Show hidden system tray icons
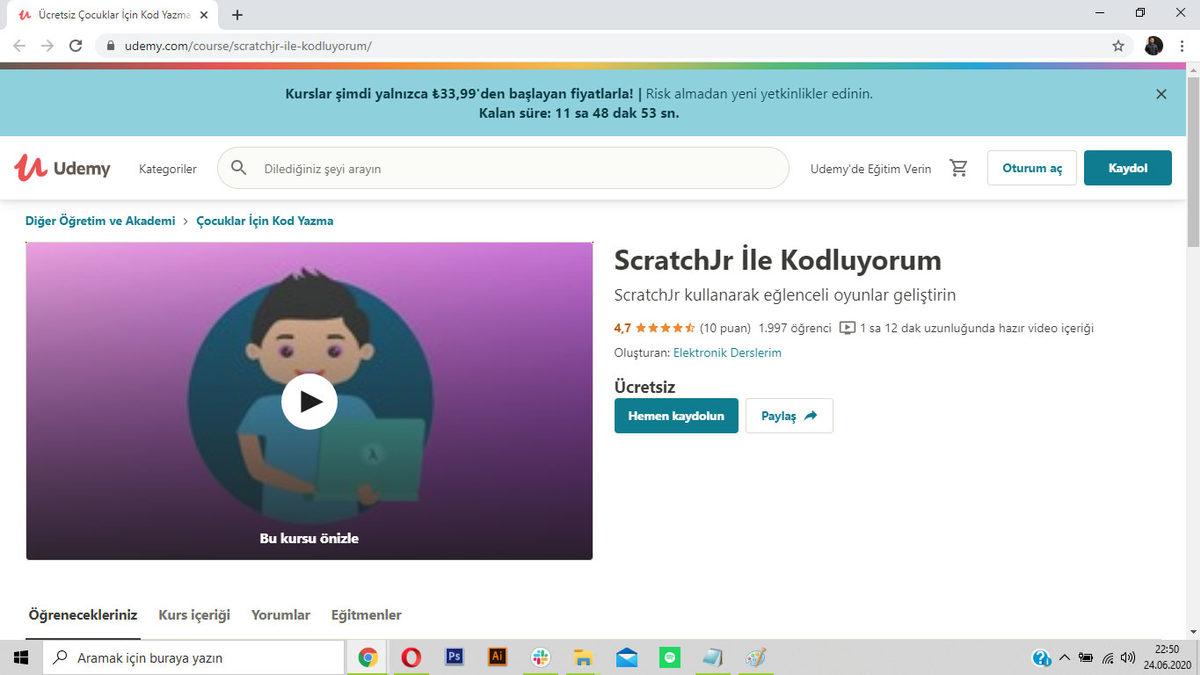 pyautogui.click(x=1064, y=657)
